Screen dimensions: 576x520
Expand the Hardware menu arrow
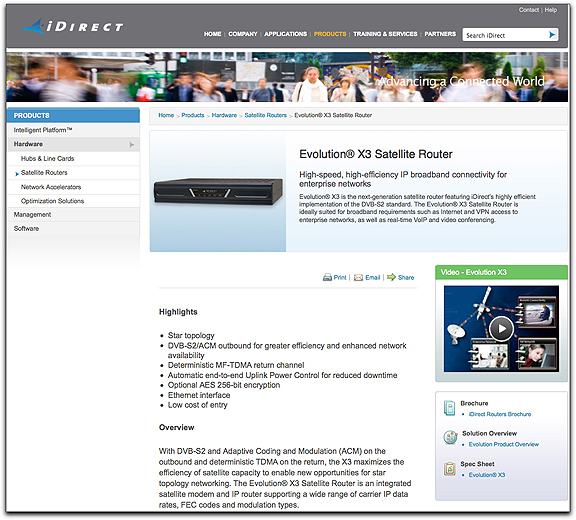[x=132, y=145]
